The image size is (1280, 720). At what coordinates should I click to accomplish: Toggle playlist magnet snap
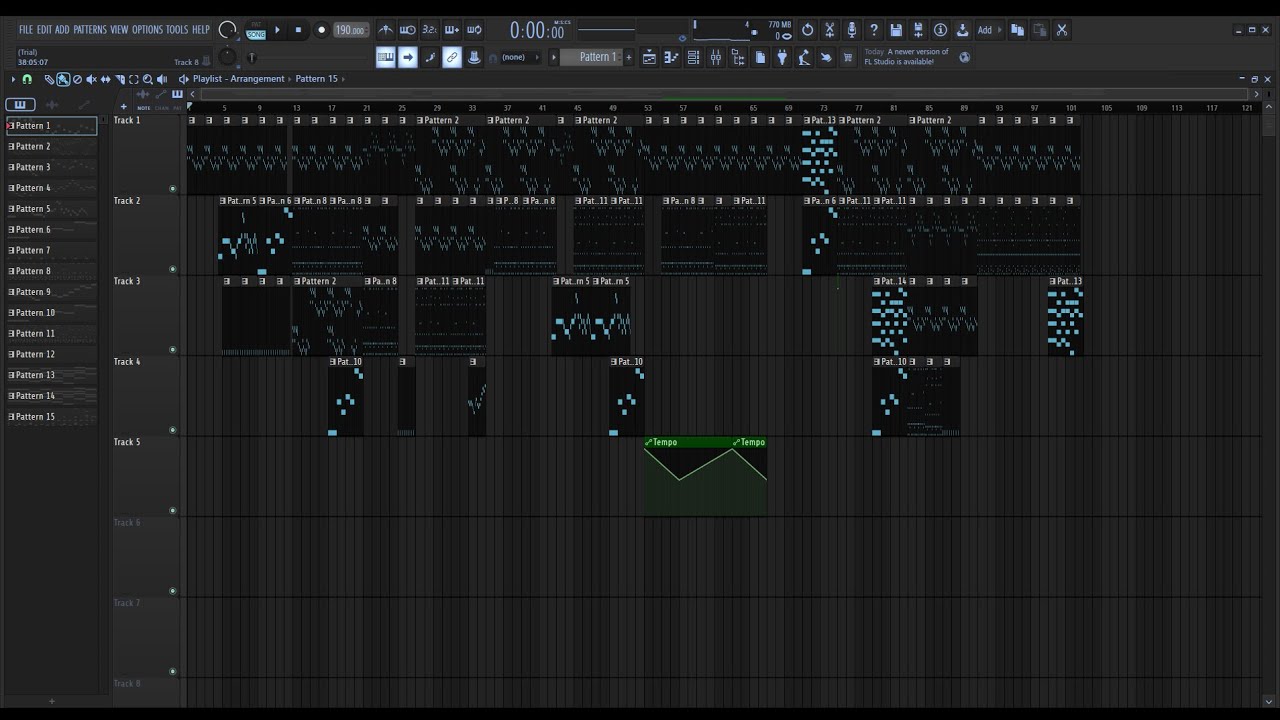[27, 79]
